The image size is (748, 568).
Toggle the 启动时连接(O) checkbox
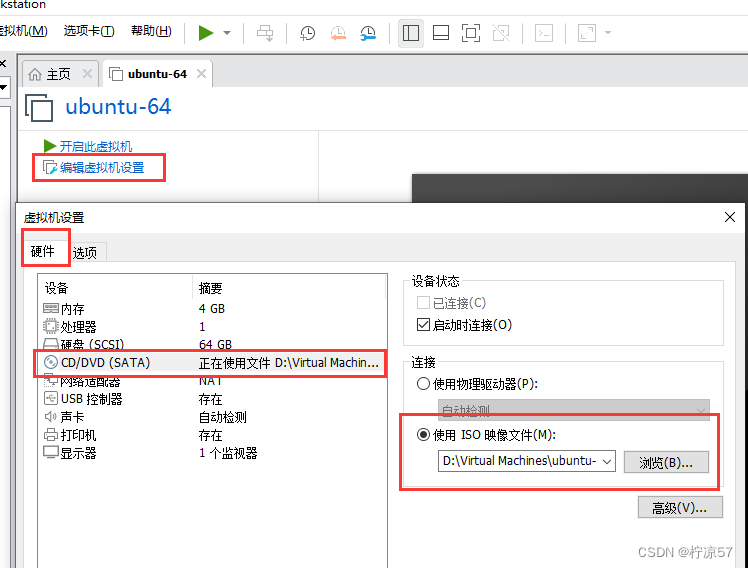tap(423, 325)
